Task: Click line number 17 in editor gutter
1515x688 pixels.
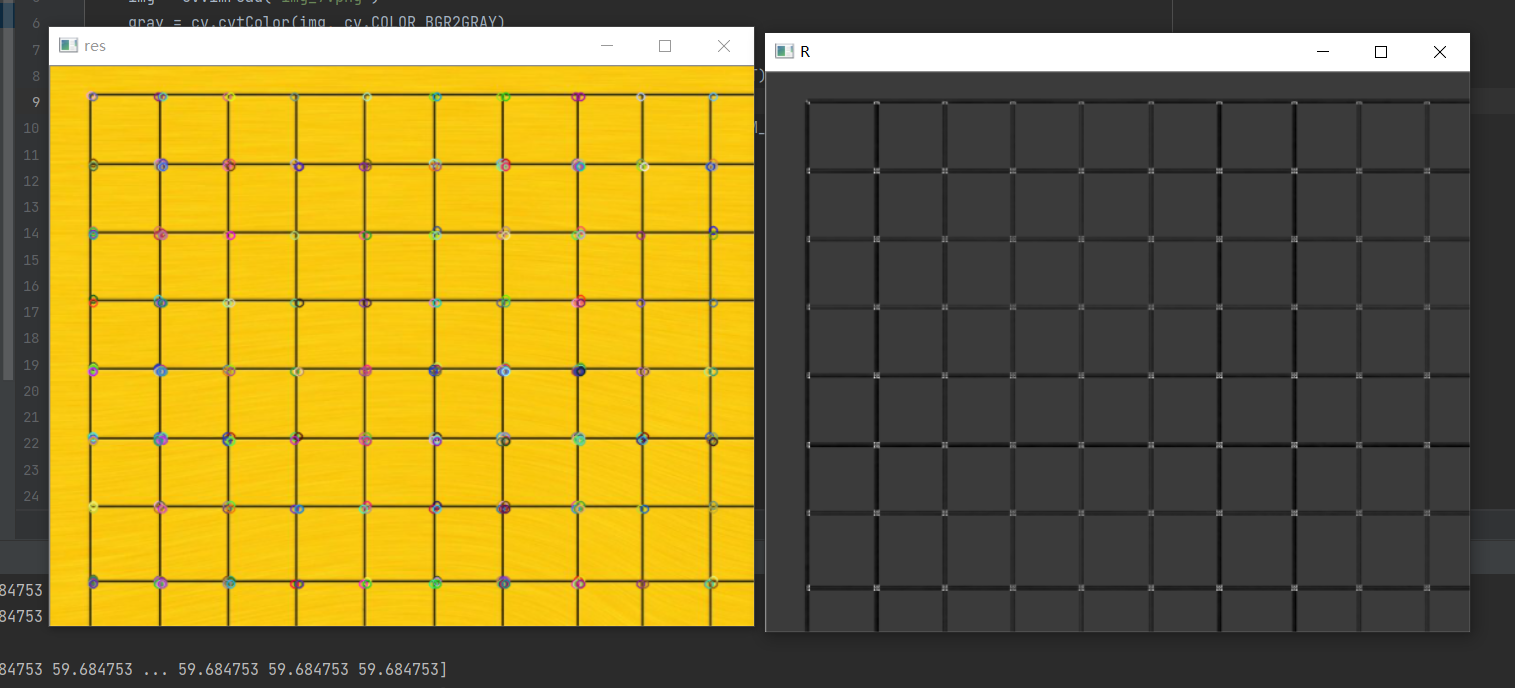Action: (x=30, y=312)
